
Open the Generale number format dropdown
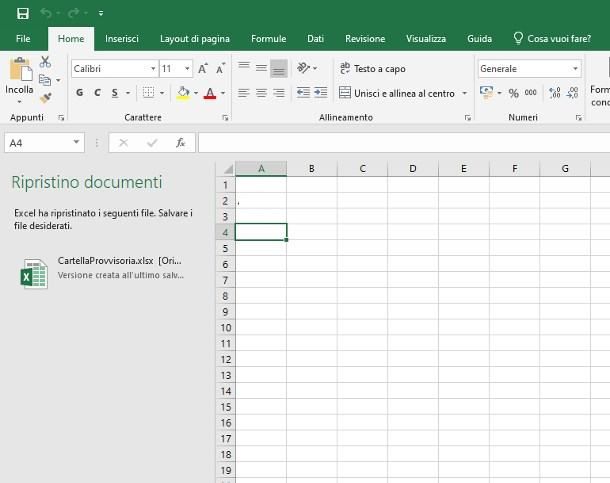[575, 69]
